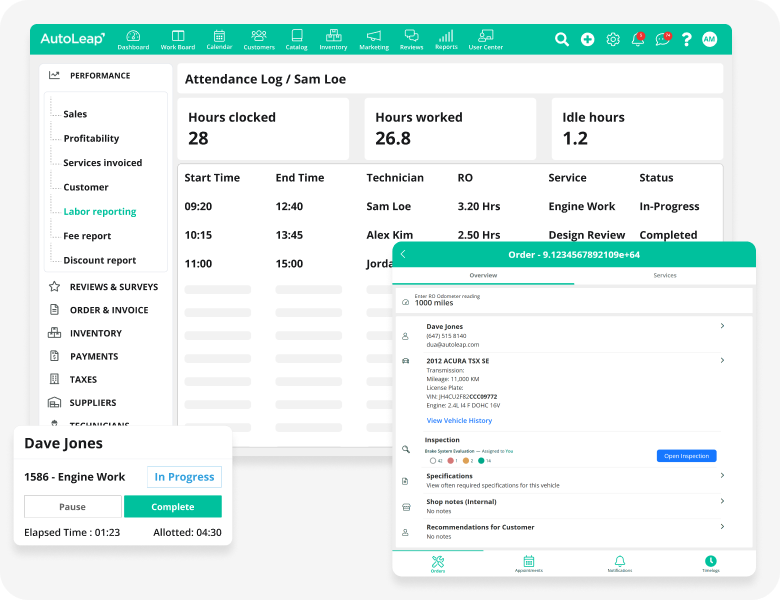Image resolution: width=780 pixels, height=600 pixels.
Task: Click the Open Inspection button
Action: point(686,456)
